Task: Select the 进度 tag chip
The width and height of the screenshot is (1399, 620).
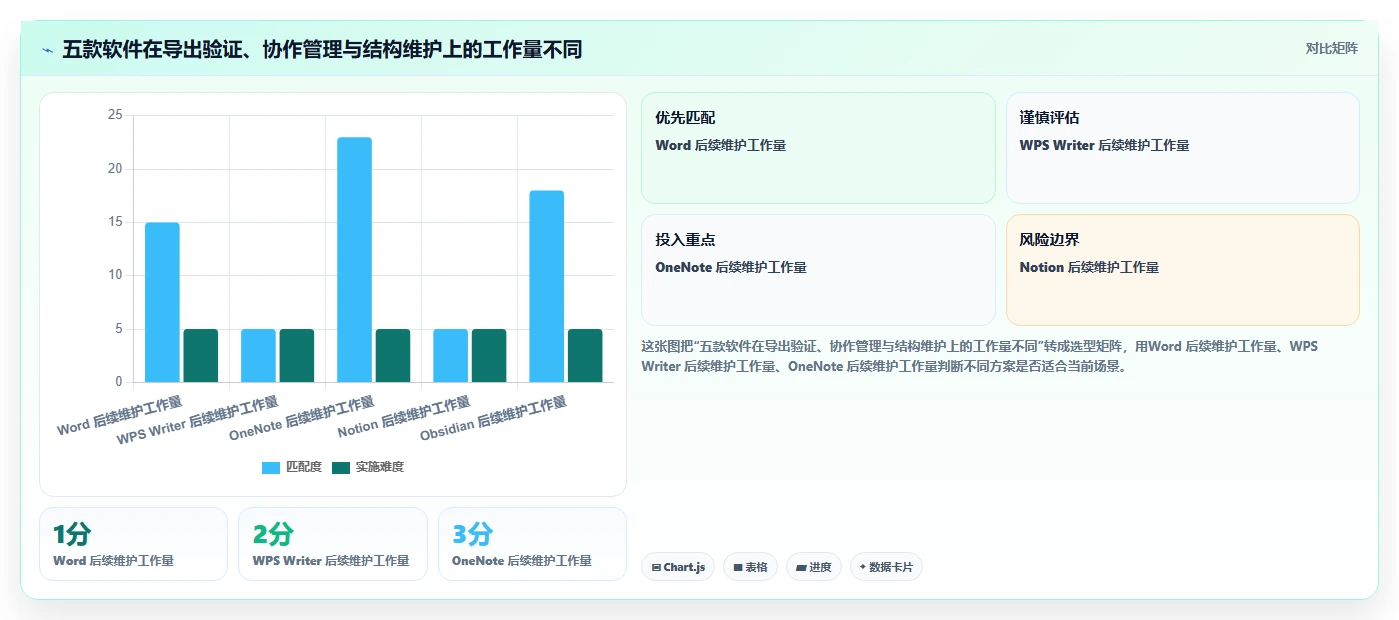Action: [x=813, y=567]
